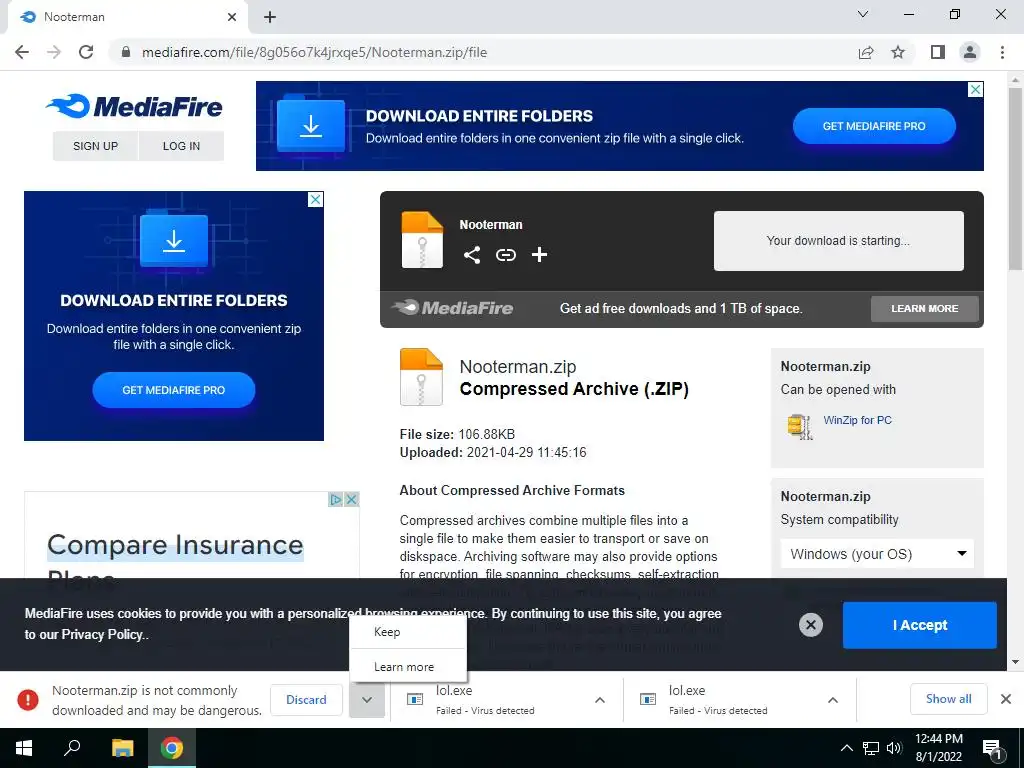Viewport: 1024px width, 768px height.
Task: Open the Windows (your OS) dropdown
Action: click(x=877, y=554)
